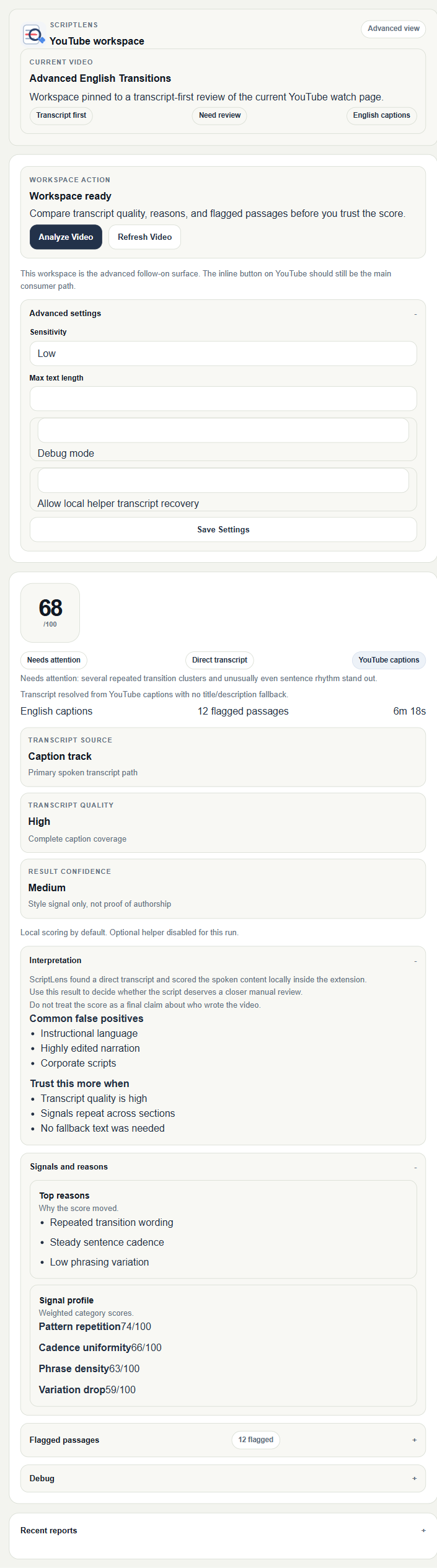Image resolution: width=437 pixels, height=1568 pixels.
Task: Switch to Advanced view
Action: [393, 29]
